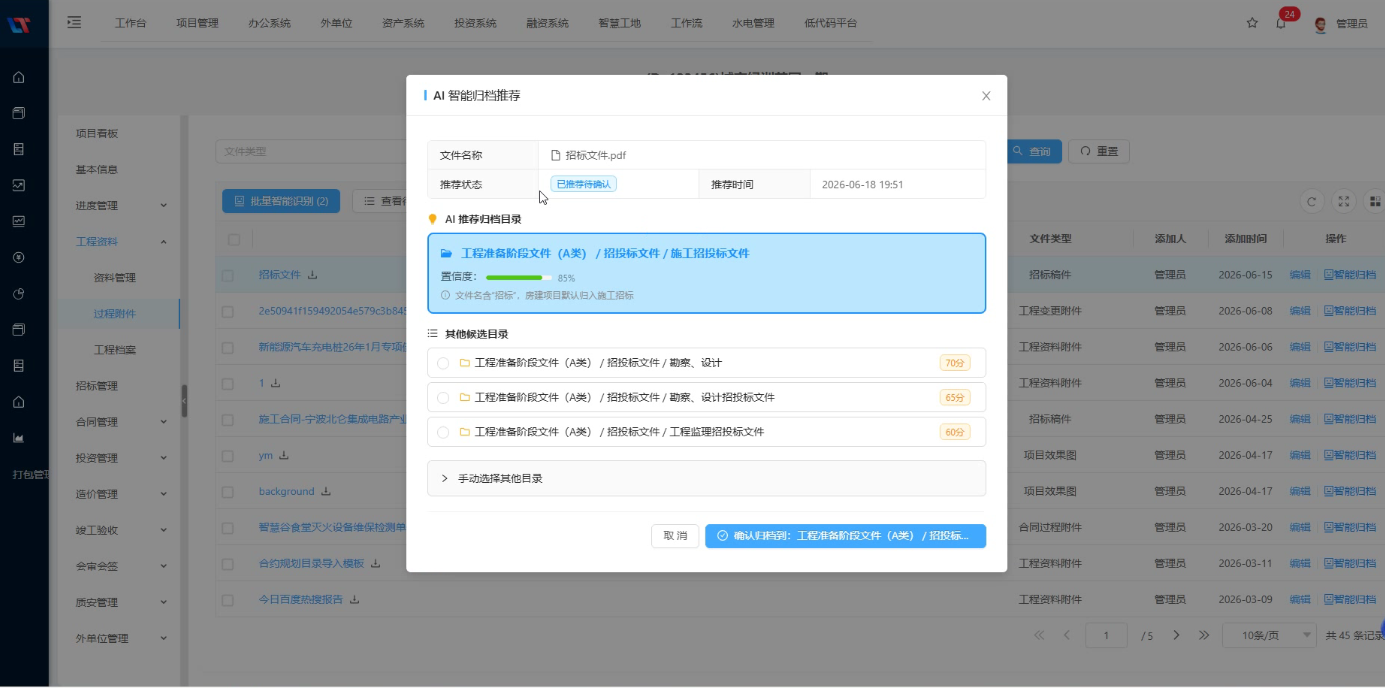This screenshot has width=1385, height=688.
Task: Click 确认归档到 confirm button
Action: [x=845, y=536]
